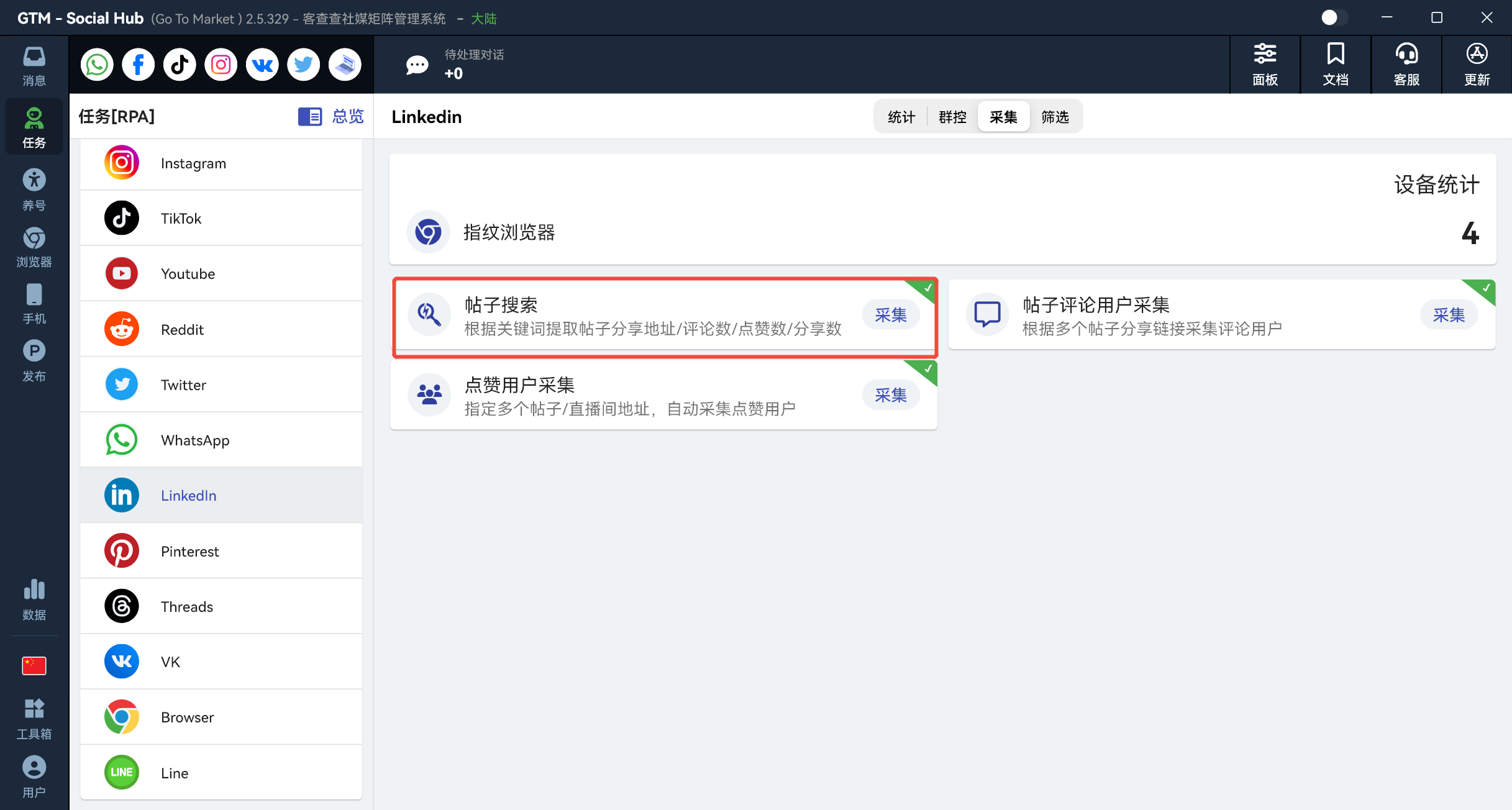Open the 发布 publish sidebar section
The height and width of the screenshot is (810, 1512).
tap(34, 361)
